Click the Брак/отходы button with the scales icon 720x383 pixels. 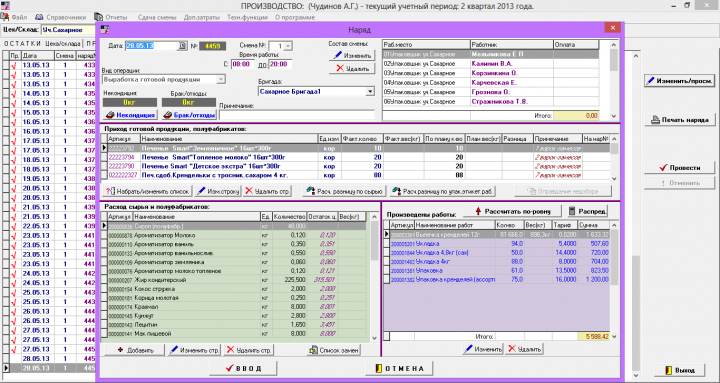pos(189,115)
